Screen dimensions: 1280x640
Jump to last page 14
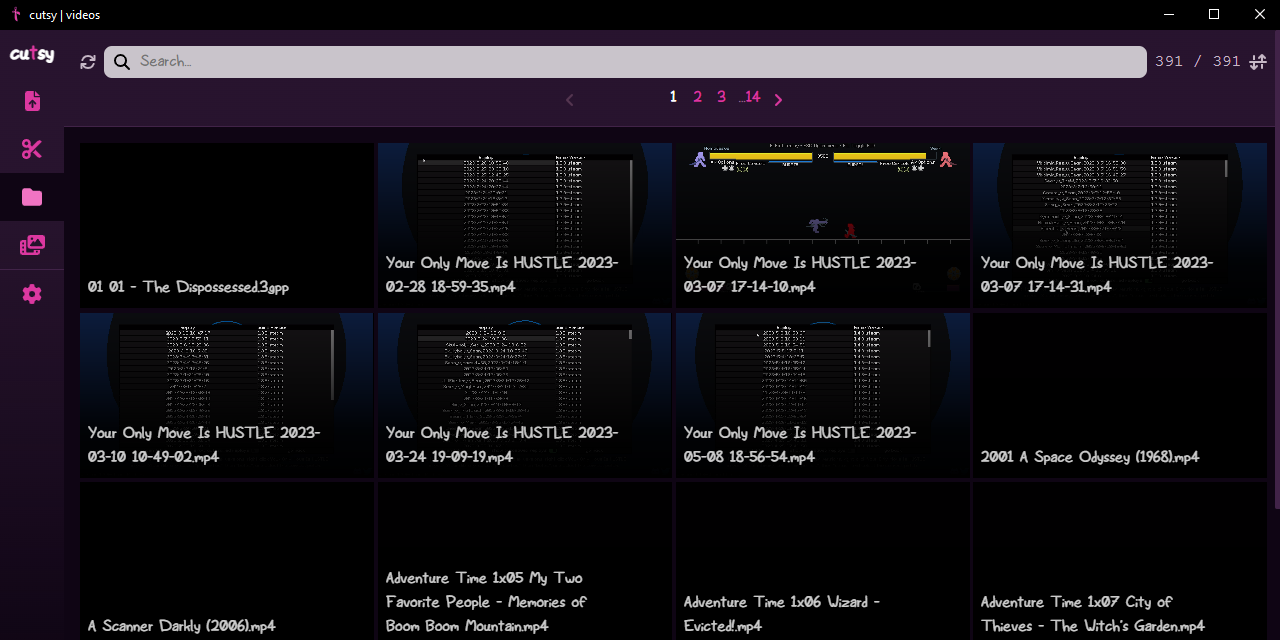pyautogui.click(x=750, y=97)
